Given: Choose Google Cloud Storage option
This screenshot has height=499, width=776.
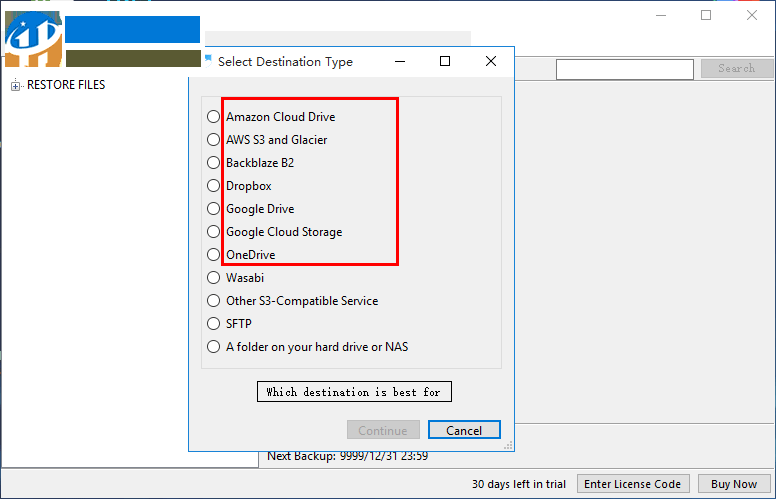Looking at the screenshot, I should point(213,232).
